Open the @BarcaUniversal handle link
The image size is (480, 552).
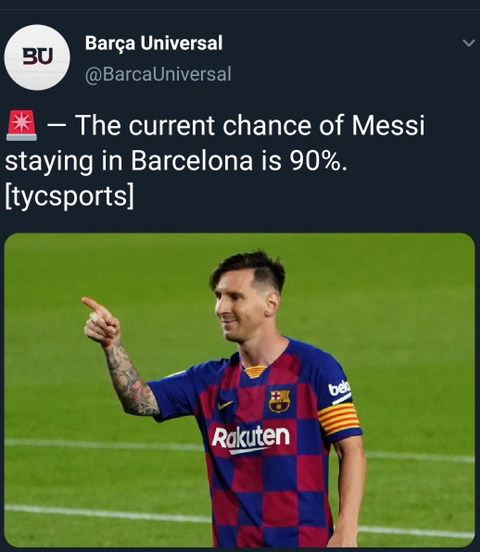tap(158, 74)
